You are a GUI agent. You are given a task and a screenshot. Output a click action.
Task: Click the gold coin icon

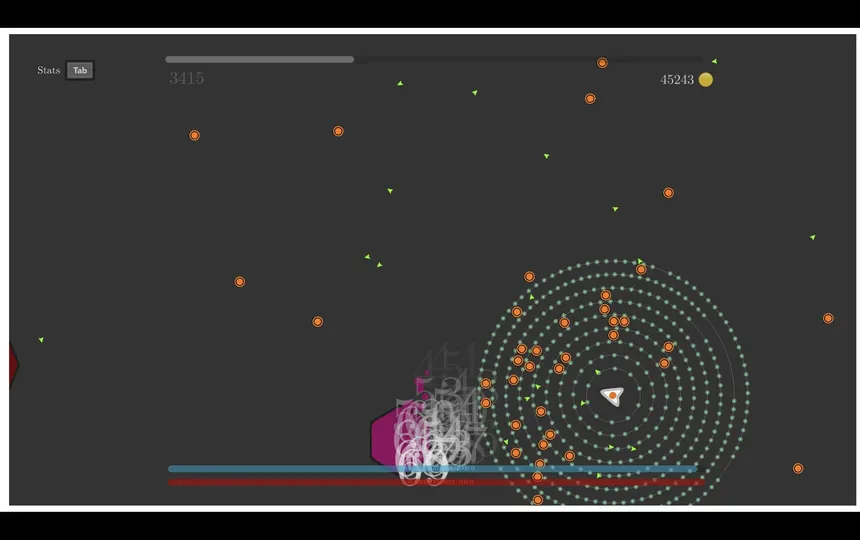point(706,80)
